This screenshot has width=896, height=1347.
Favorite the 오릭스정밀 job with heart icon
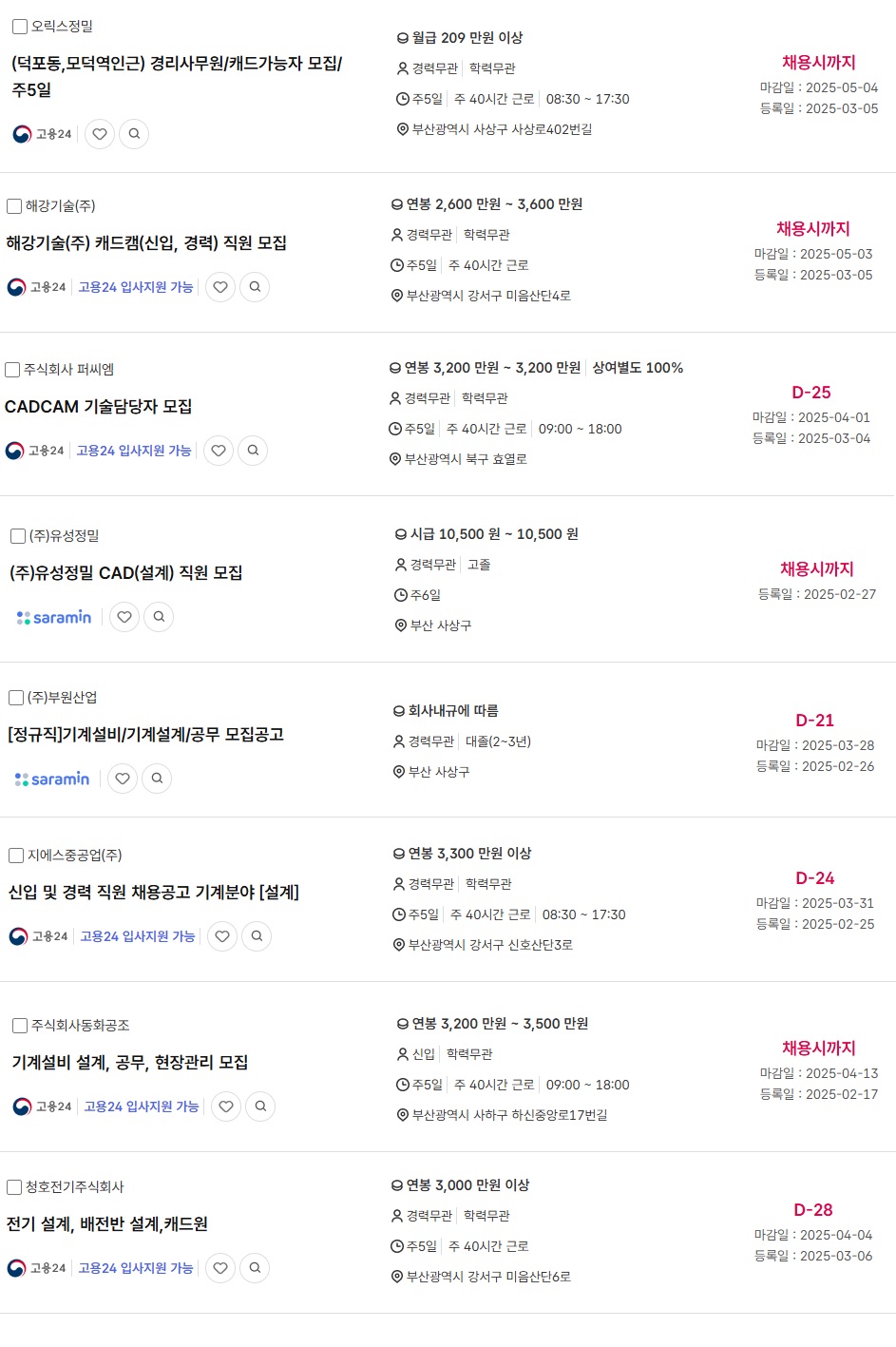pos(100,134)
